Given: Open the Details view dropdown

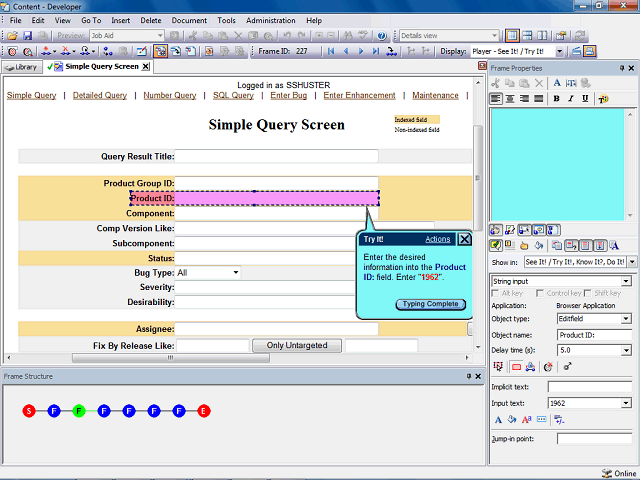Looking at the screenshot, I should point(495,36).
